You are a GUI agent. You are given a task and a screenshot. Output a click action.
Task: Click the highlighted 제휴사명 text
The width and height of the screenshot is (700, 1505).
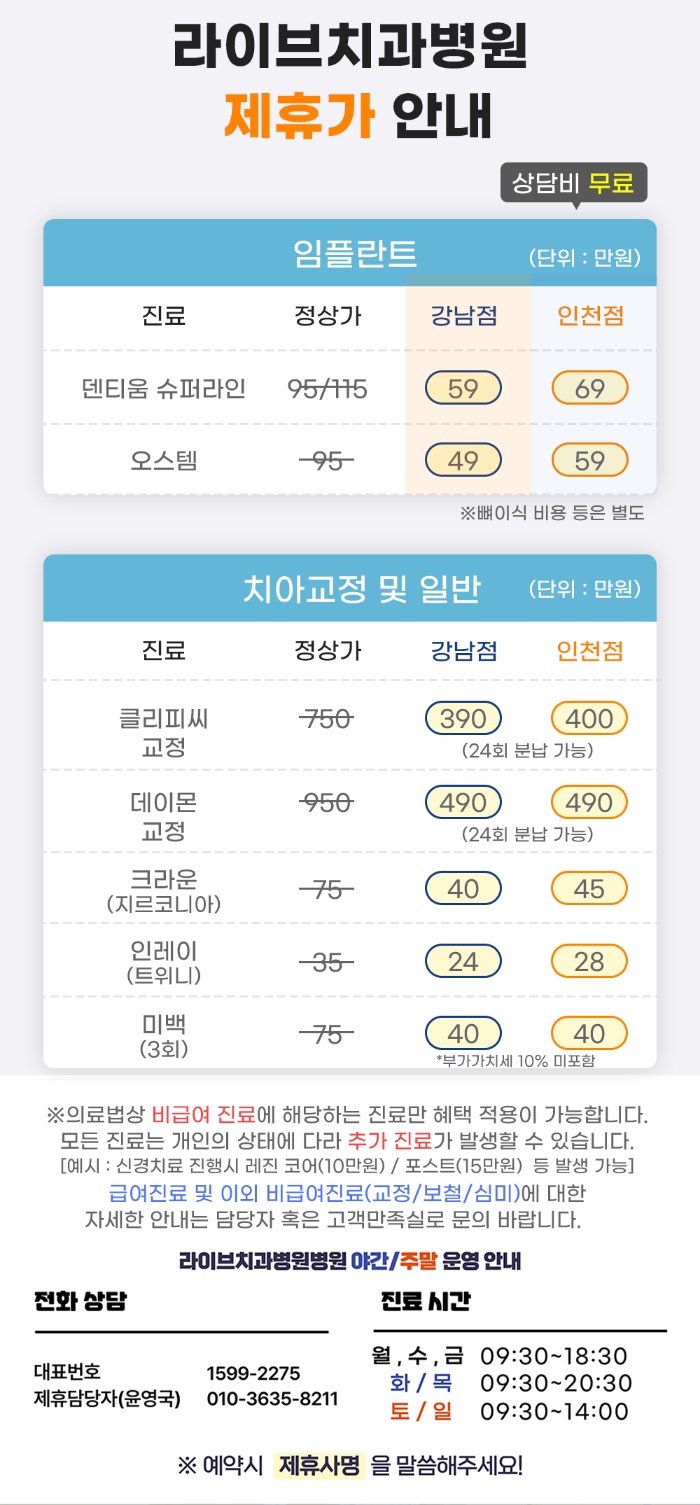click(320, 1466)
